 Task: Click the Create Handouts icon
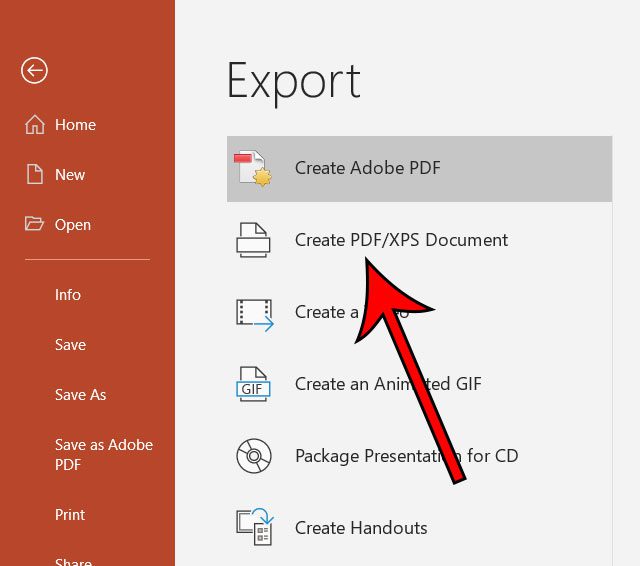[255, 526]
